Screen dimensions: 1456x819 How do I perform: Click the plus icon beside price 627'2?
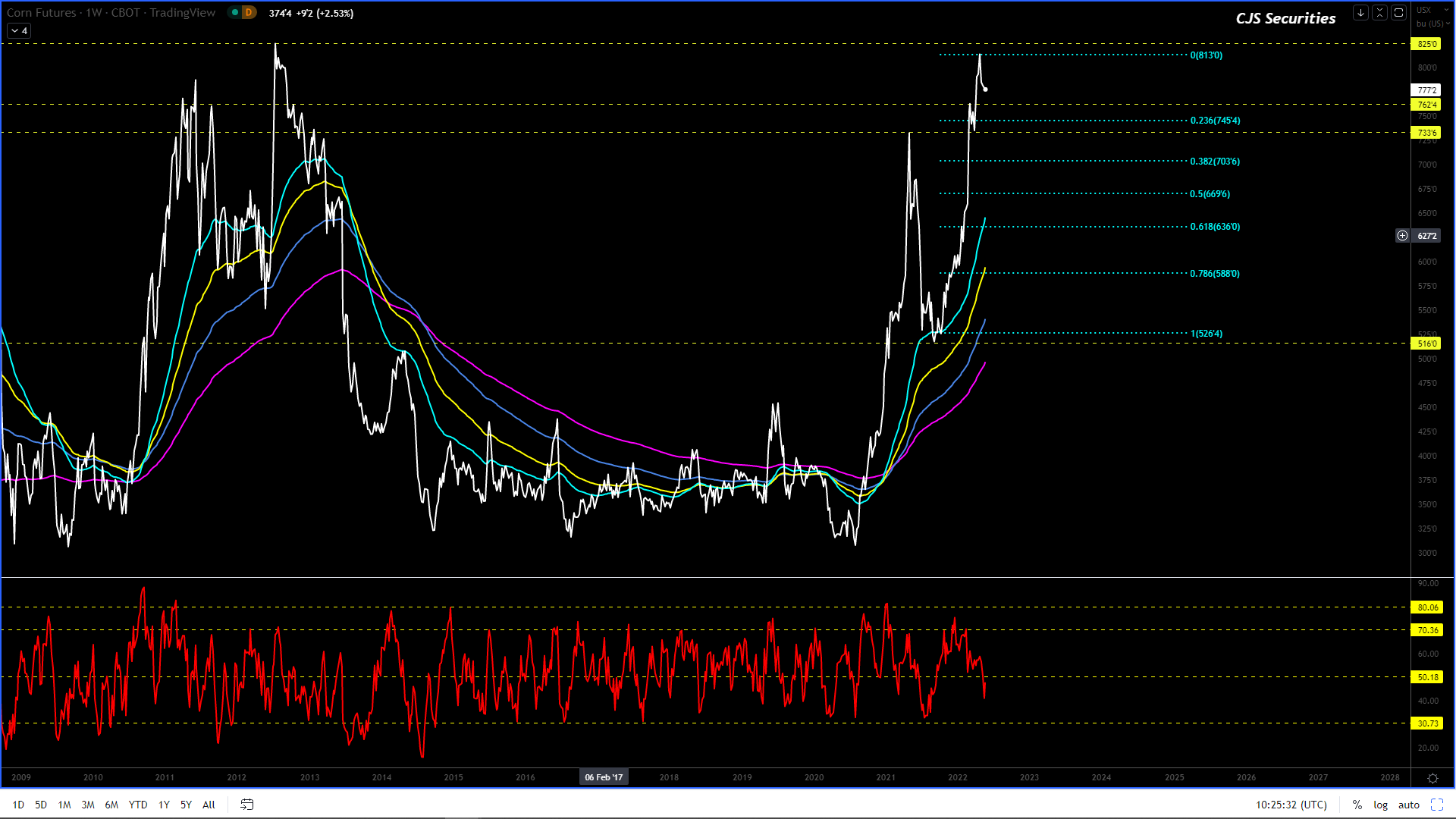tap(1402, 236)
